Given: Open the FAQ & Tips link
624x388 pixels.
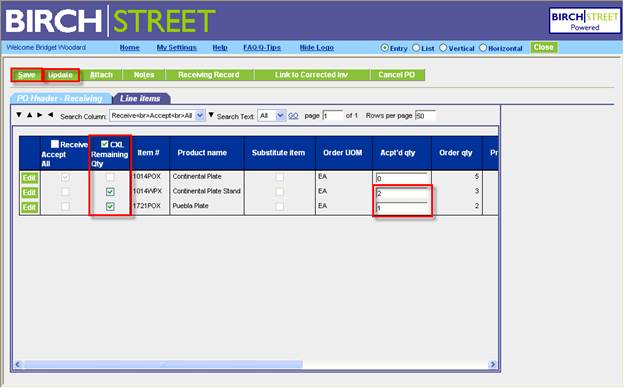Looking at the screenshot, I should [x=262, y=48].
